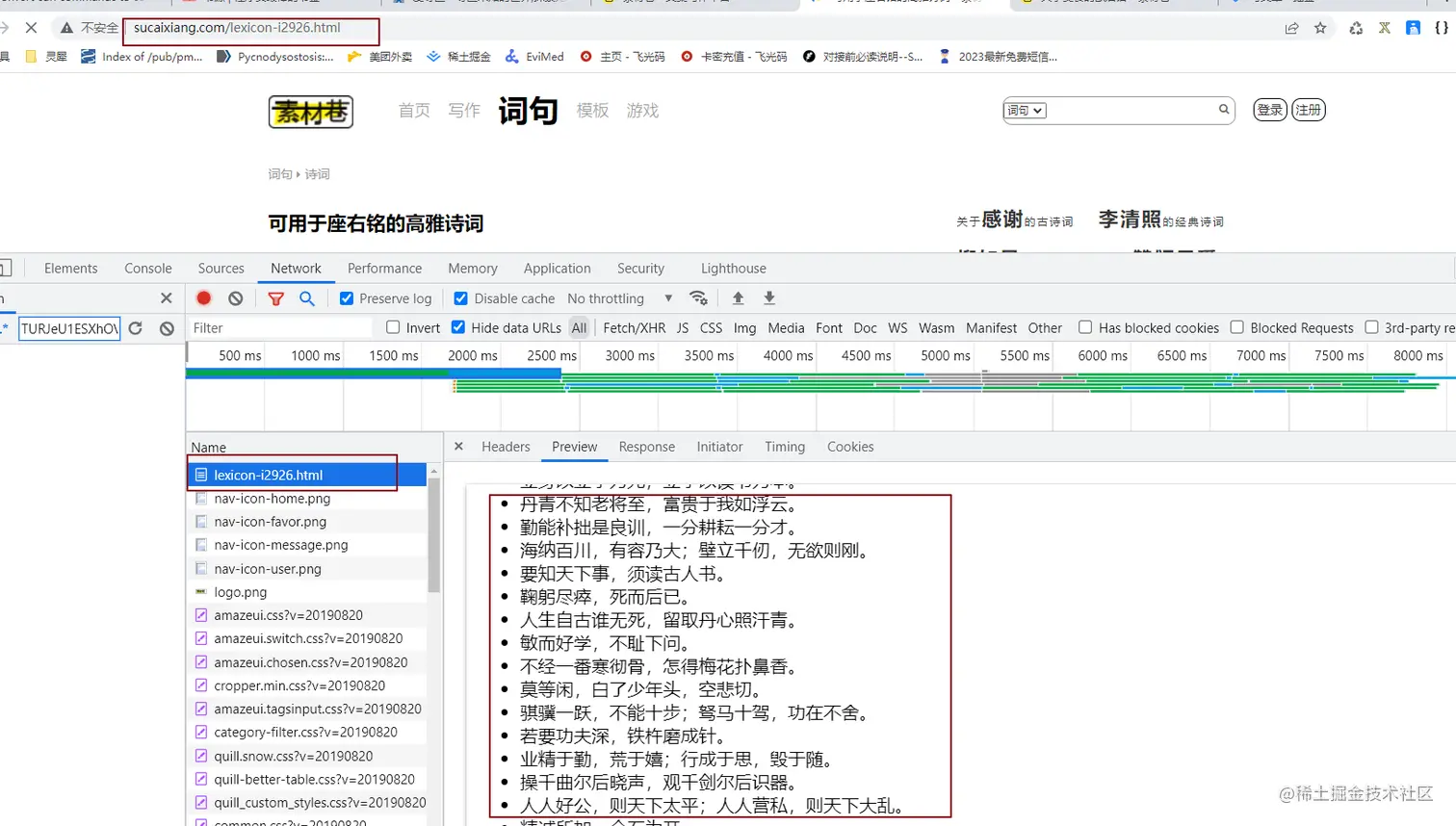Switch to the Lighthouse panel
The width and height of the screenshot is (1456, 826).
[734, 269]
